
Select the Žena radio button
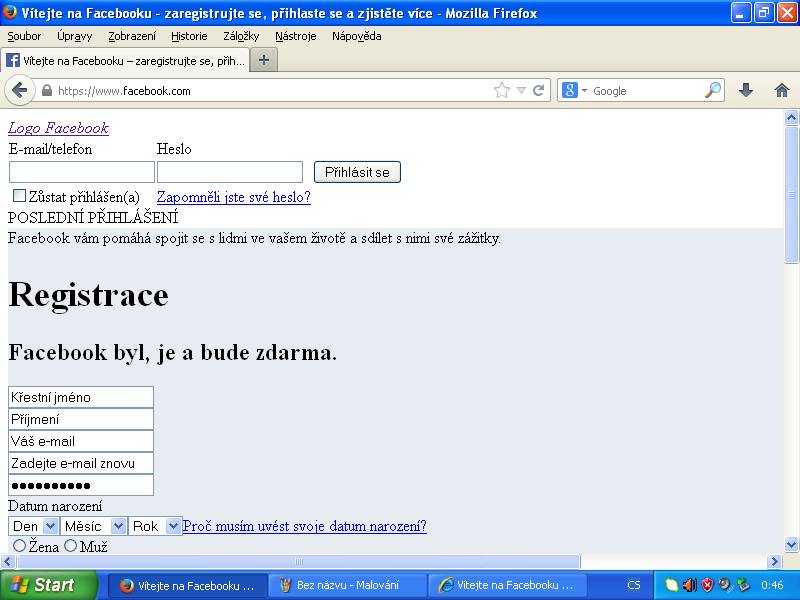pos(19,546)
